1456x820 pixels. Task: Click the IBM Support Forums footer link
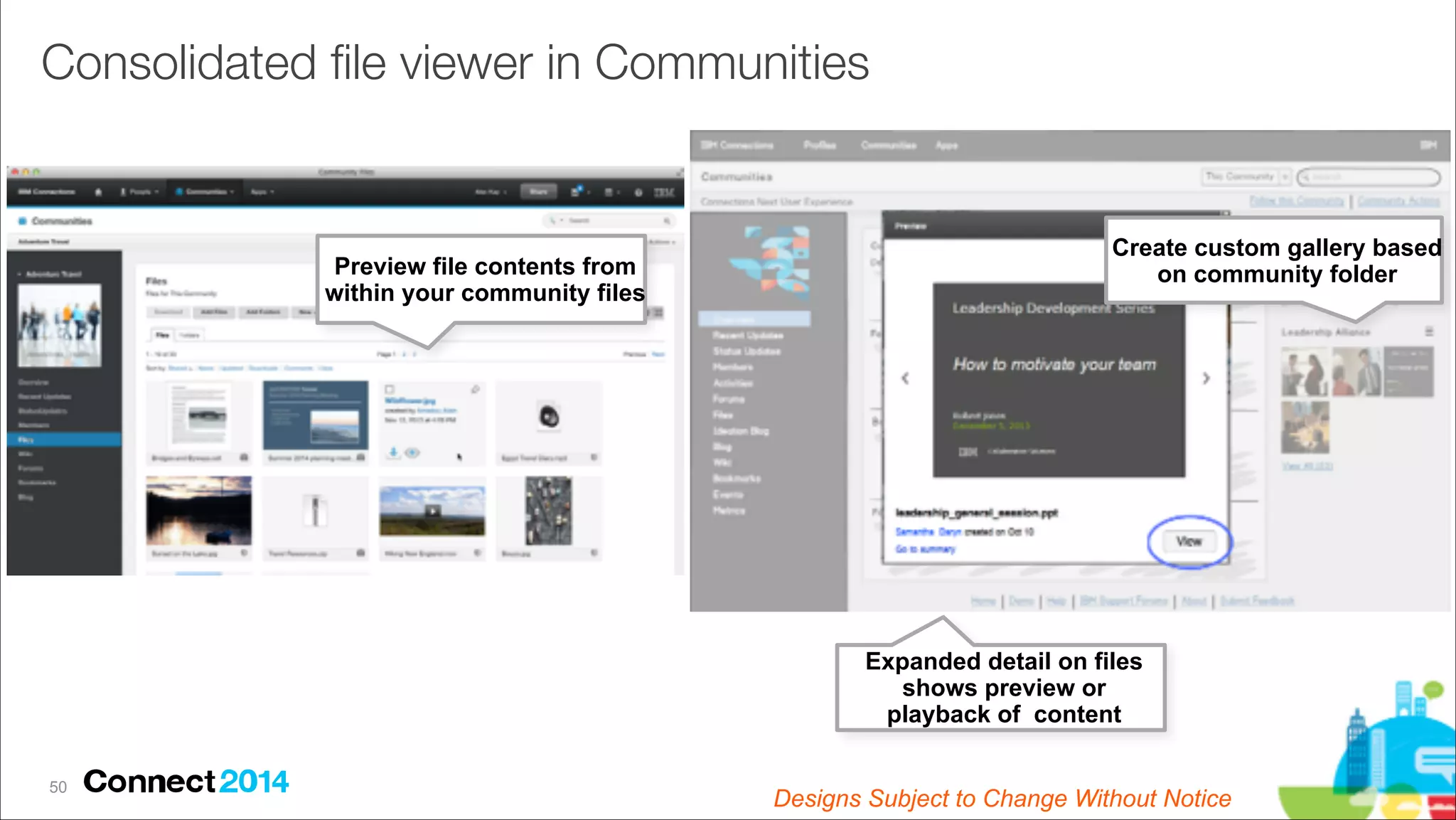tap(1123, 601)
